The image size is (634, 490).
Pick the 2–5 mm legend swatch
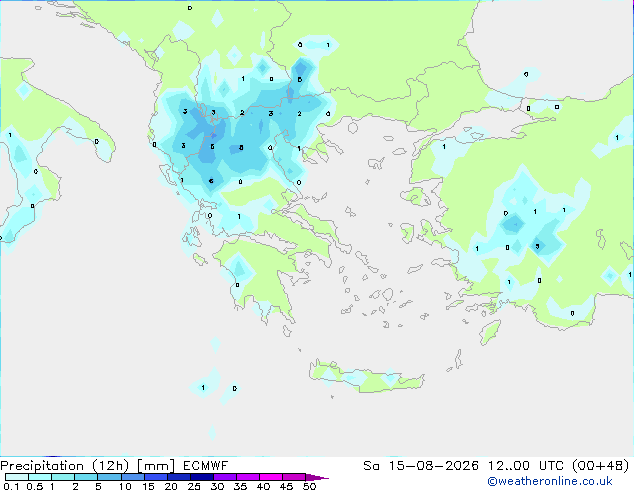86,477
